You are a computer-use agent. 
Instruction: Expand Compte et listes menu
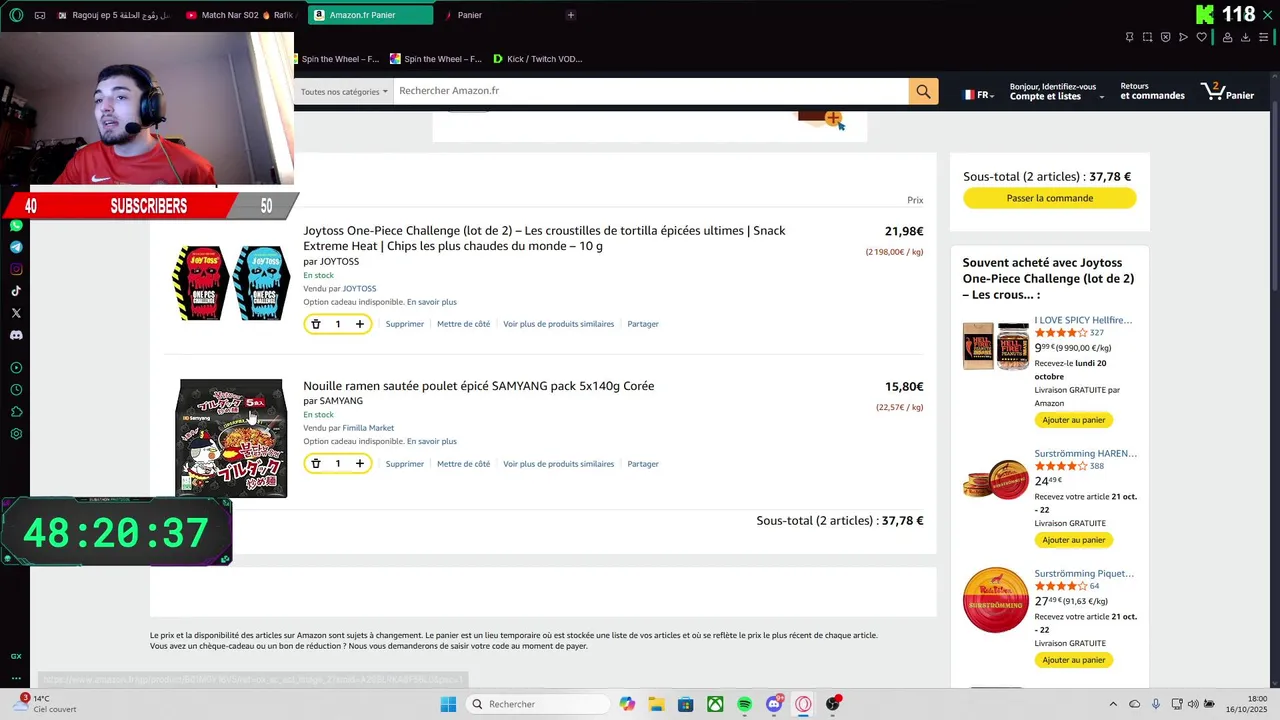pos(1056,91)
